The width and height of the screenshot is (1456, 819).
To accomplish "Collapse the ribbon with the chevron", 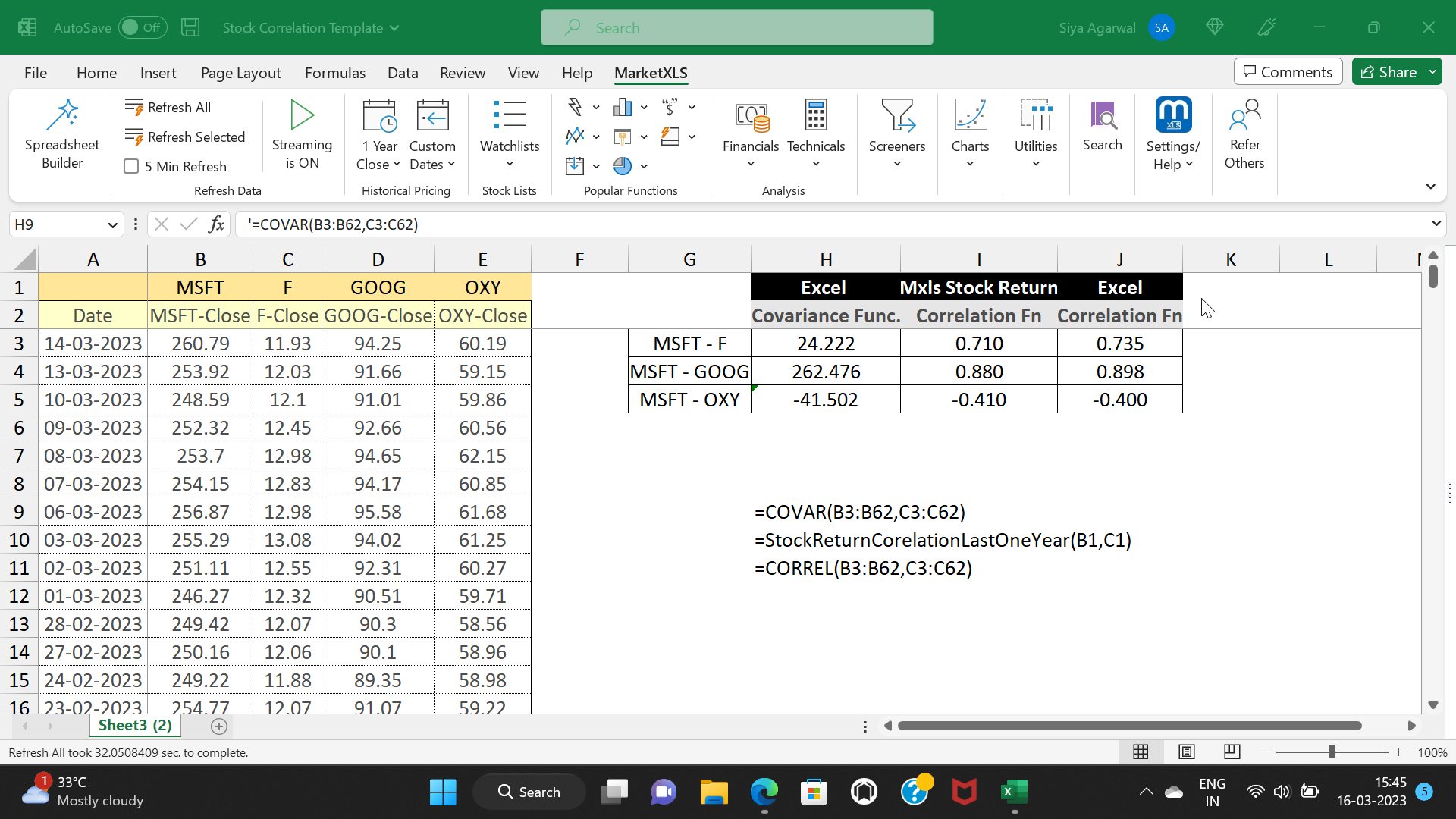I will pos(1431,187).
